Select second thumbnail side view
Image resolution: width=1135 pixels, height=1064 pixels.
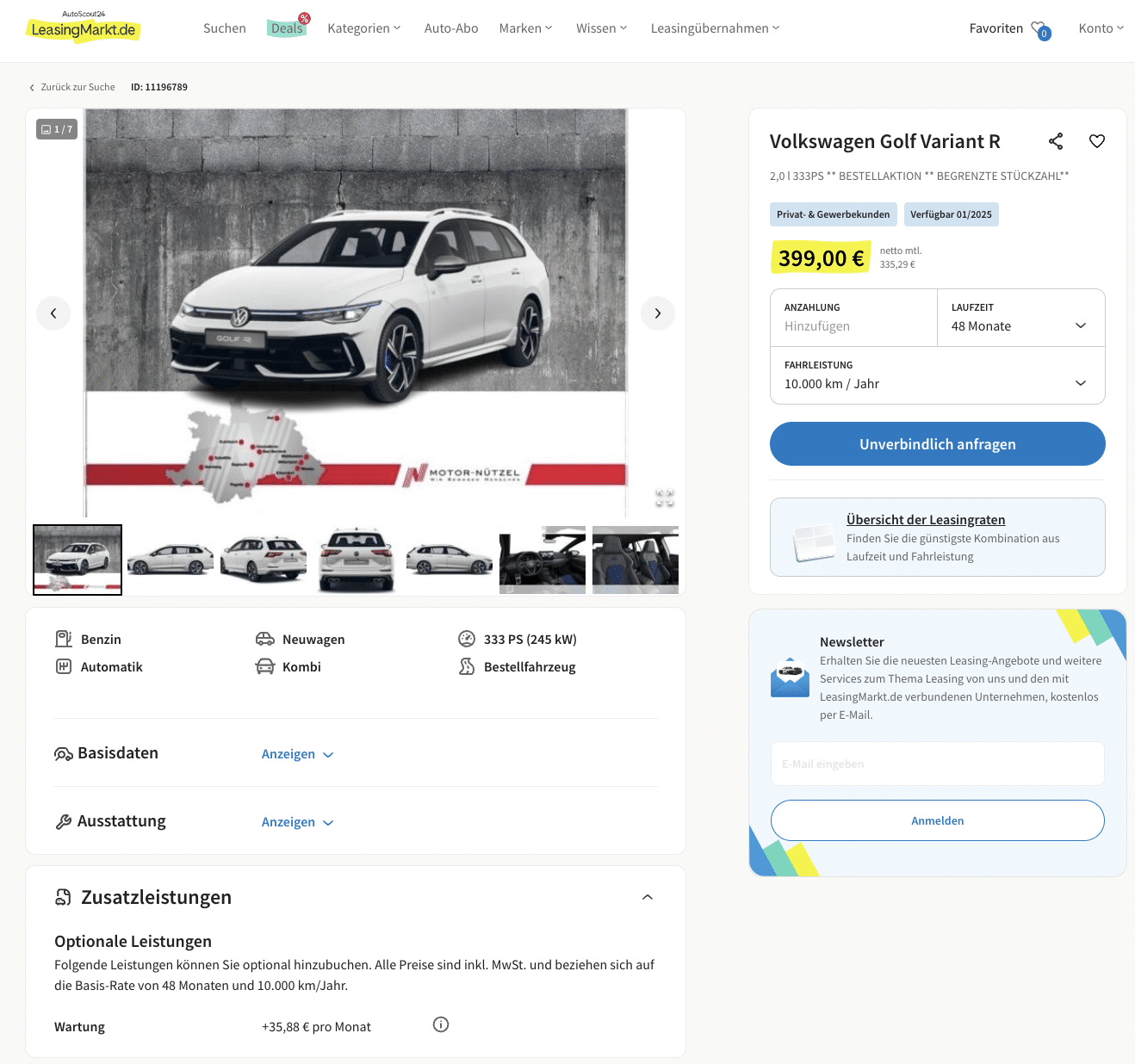click(171, 560)
